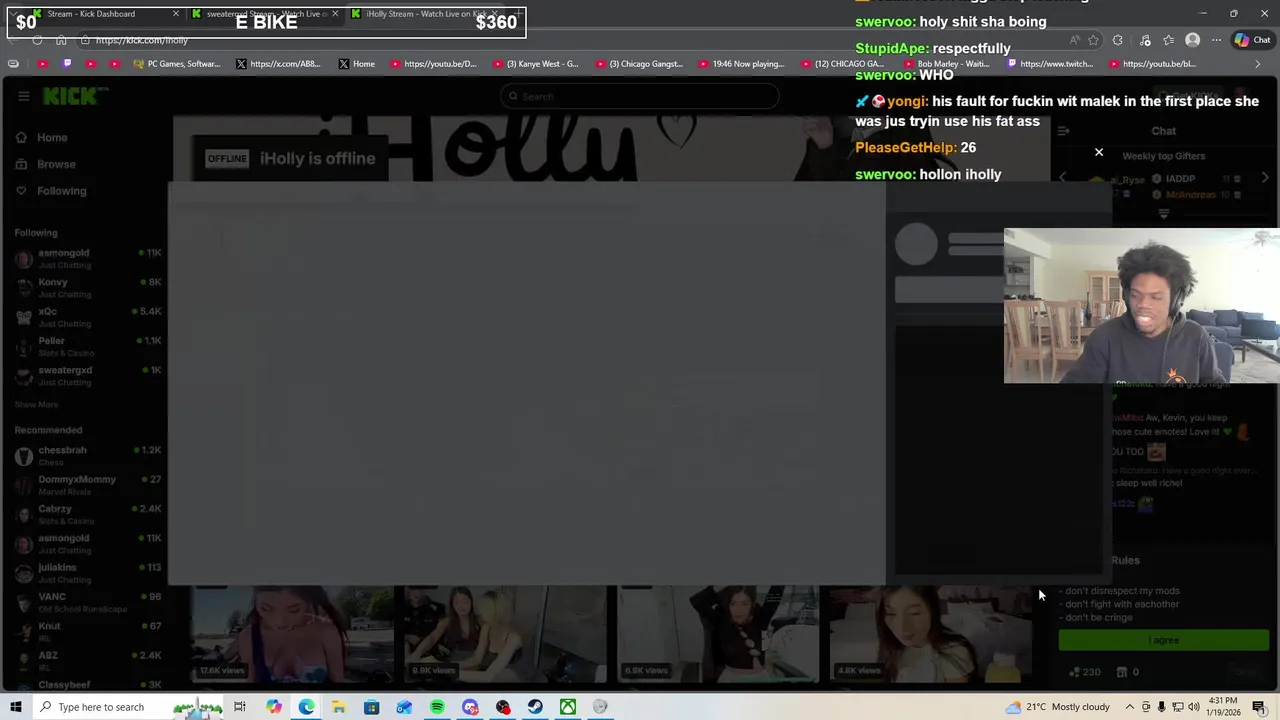Open browser profile avatar
The image size is (1280, 720).
click(1192, 40)
